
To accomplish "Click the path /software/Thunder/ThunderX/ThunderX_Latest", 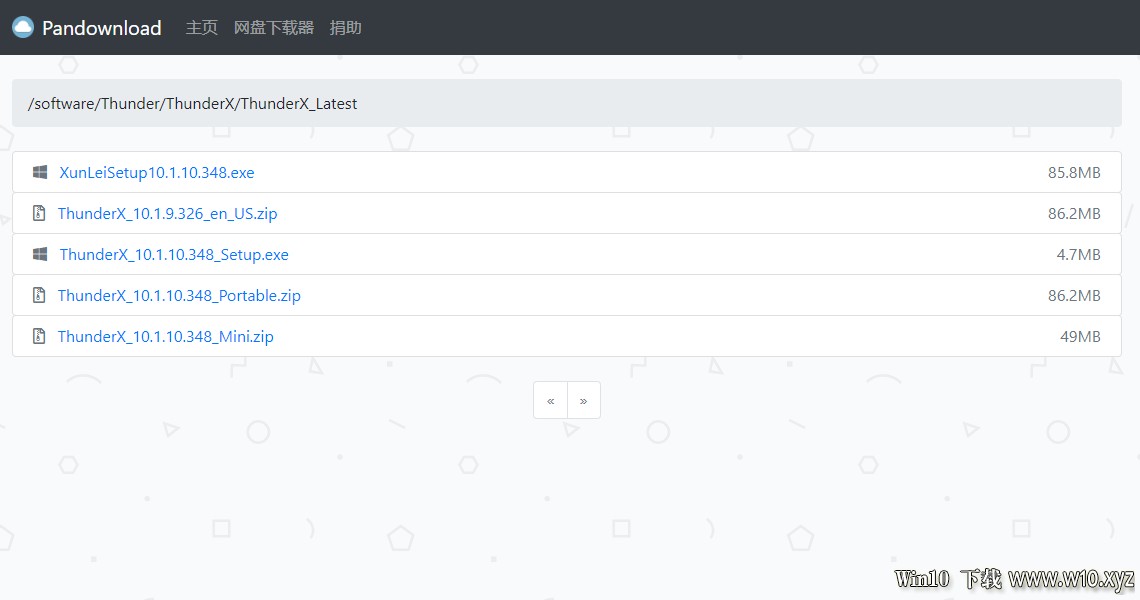I will (x=193, y=103).
